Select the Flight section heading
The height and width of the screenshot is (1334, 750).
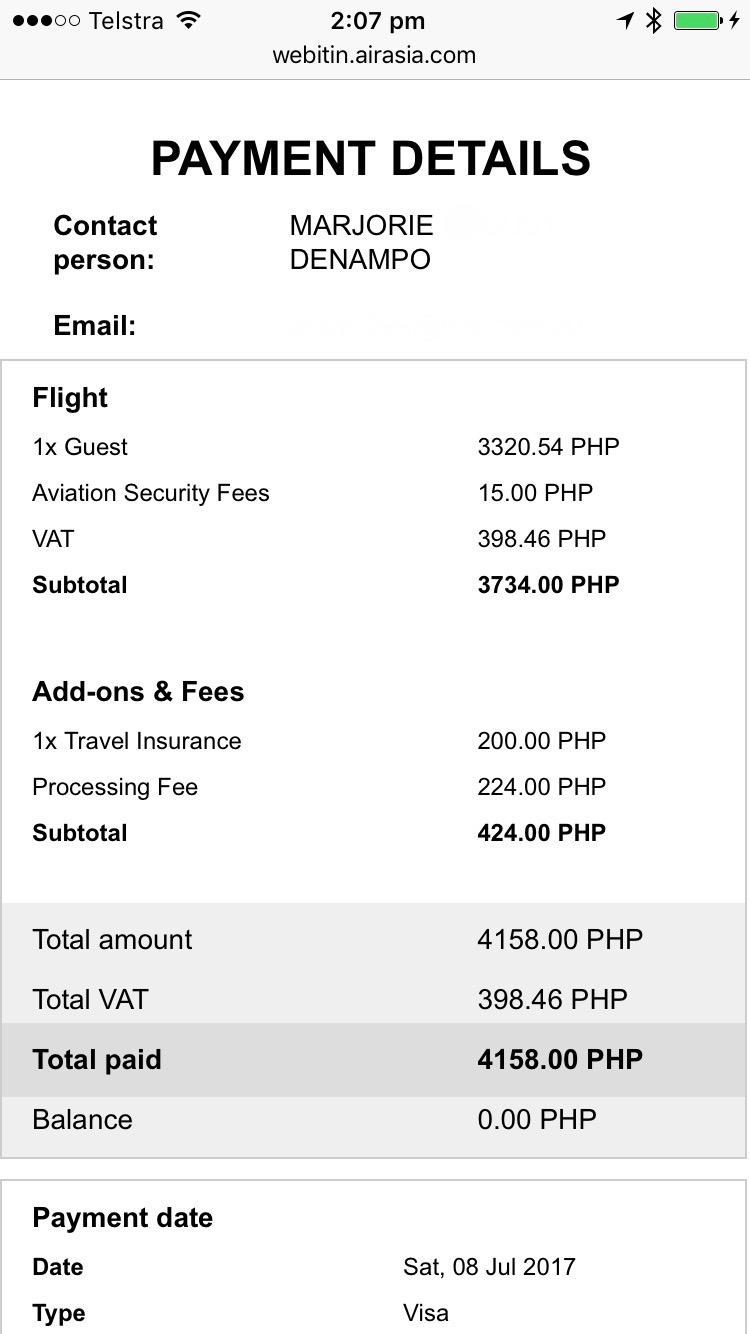pyautogui.click(x=70, y=398)
